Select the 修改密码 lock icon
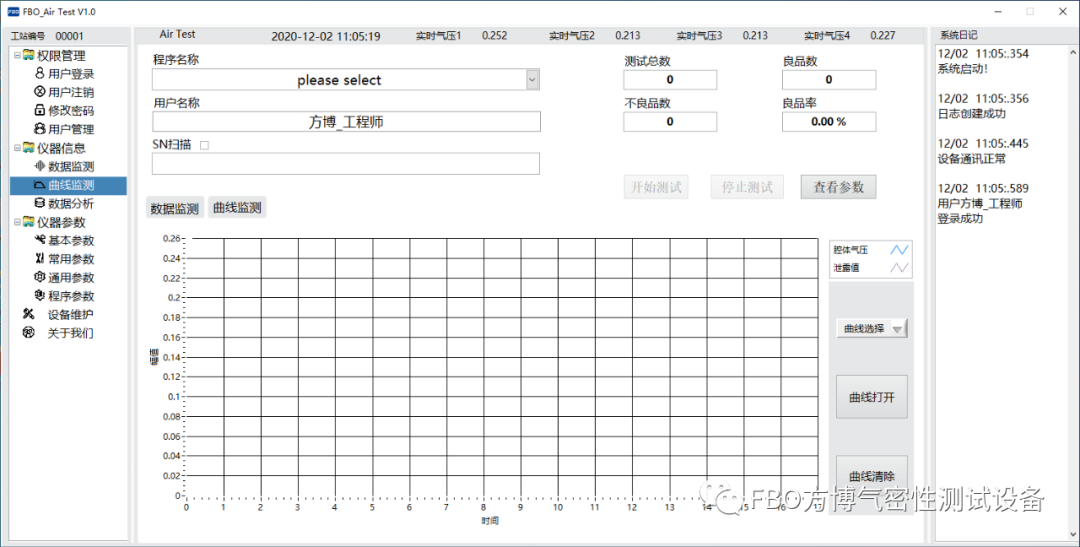This screenshot has height=547, width=1080. [40, 110]
